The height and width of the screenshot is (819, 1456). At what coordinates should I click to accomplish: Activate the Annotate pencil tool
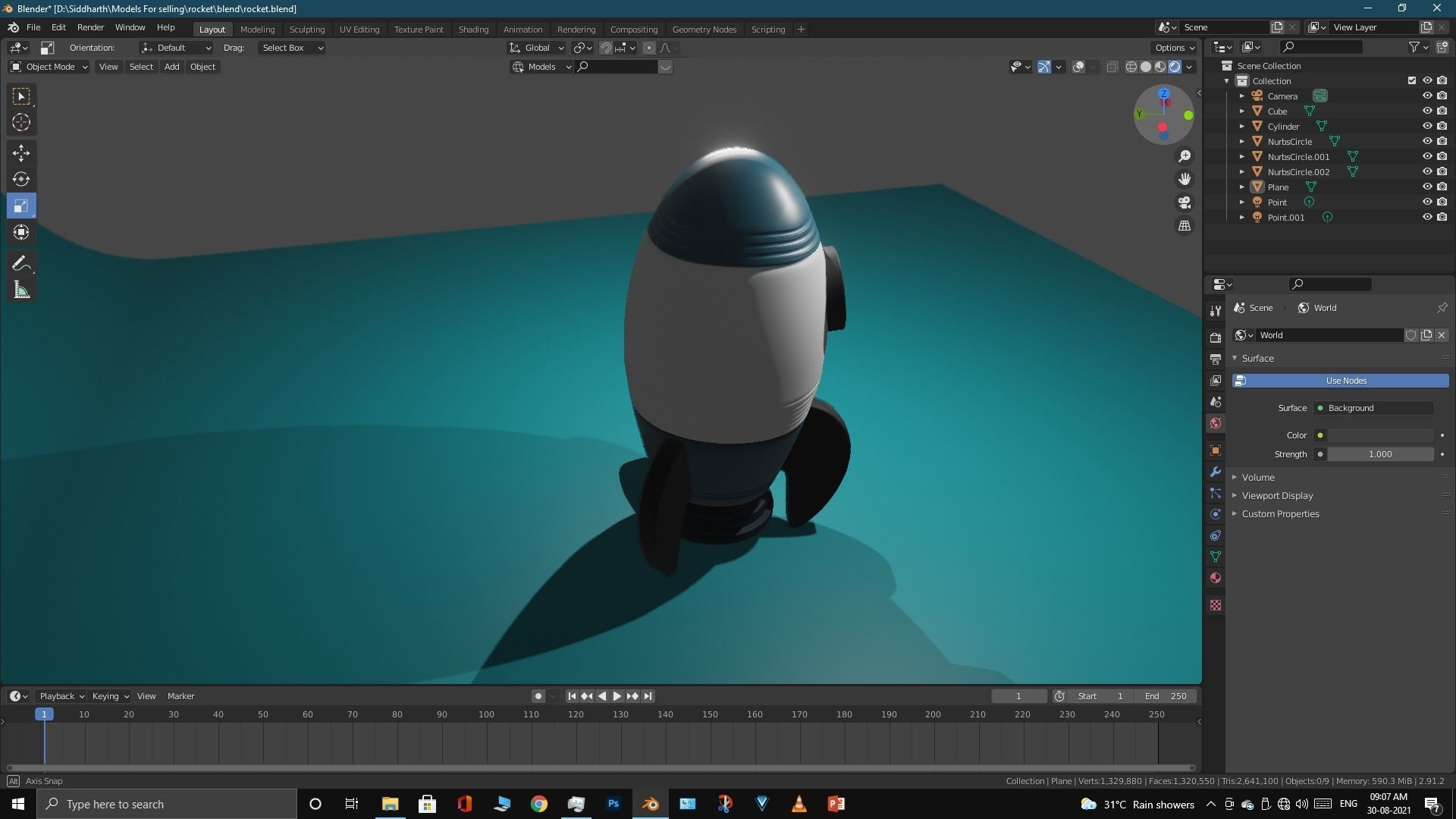[21, 263]
